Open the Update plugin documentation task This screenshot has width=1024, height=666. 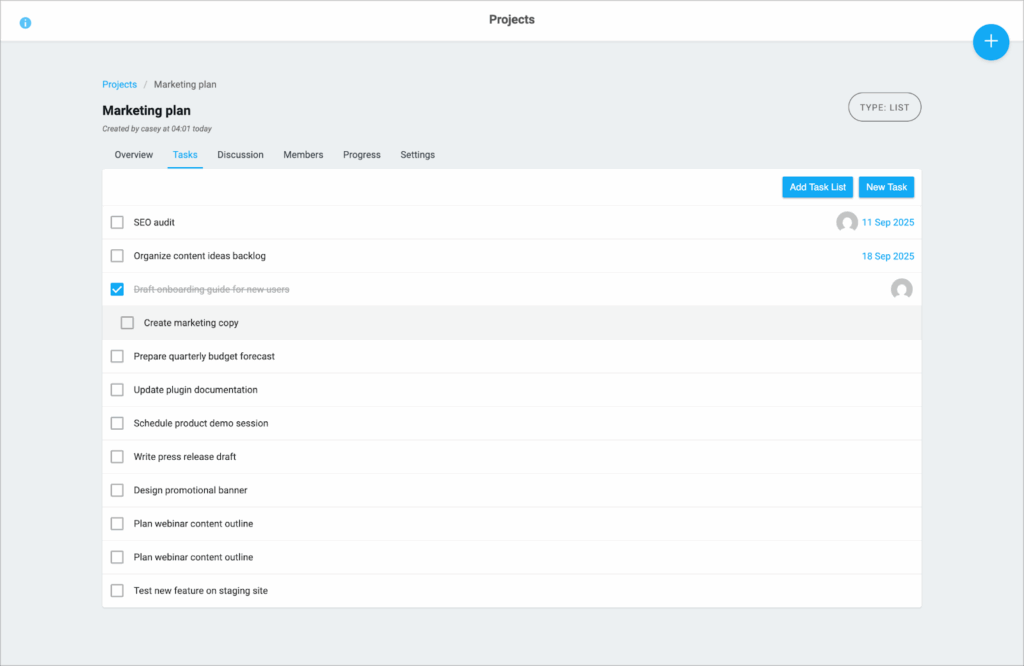tap(195, 390)
